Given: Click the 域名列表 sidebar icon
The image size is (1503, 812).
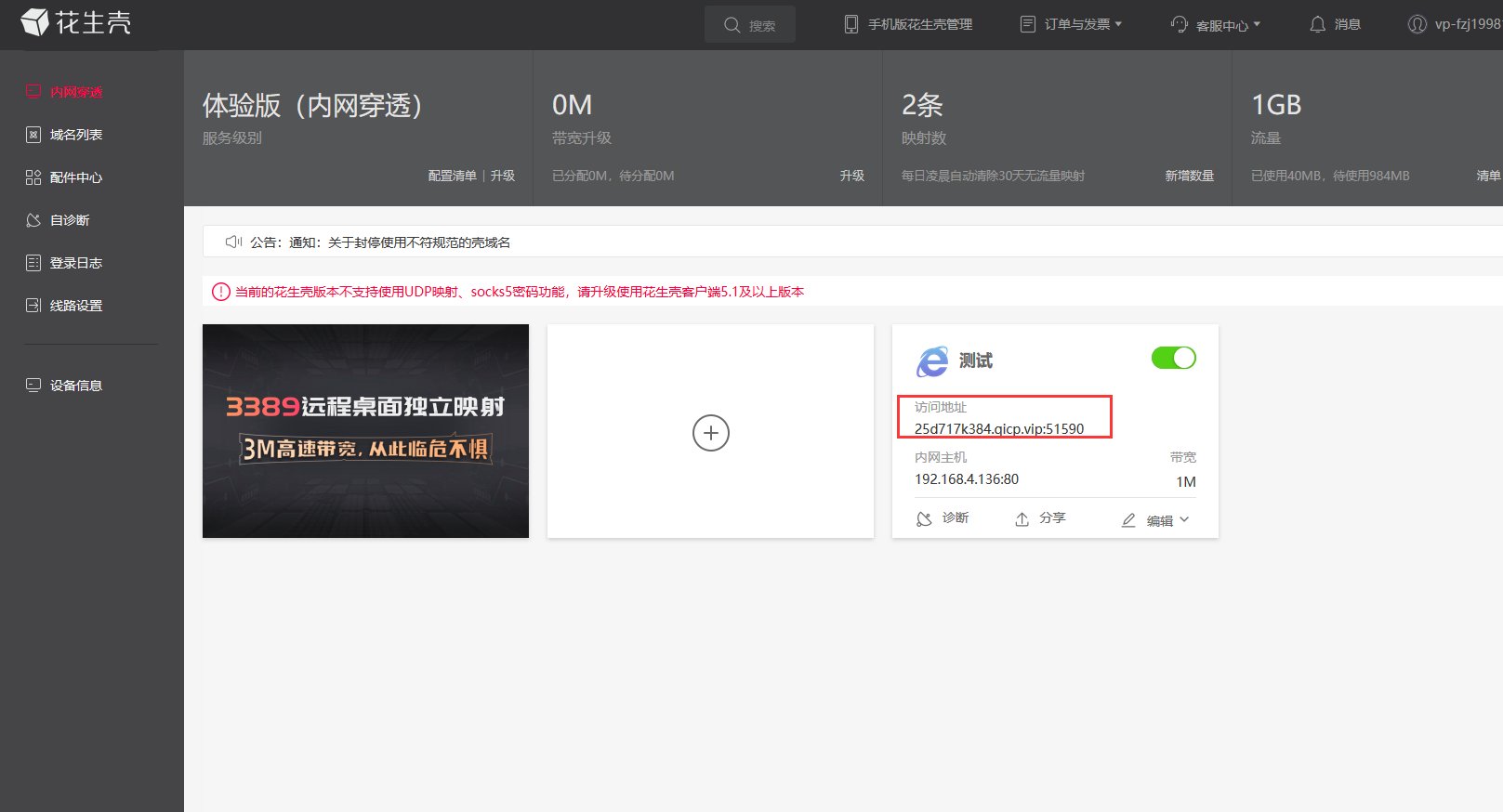Looking at the screenshot, I should coord(33,135).
